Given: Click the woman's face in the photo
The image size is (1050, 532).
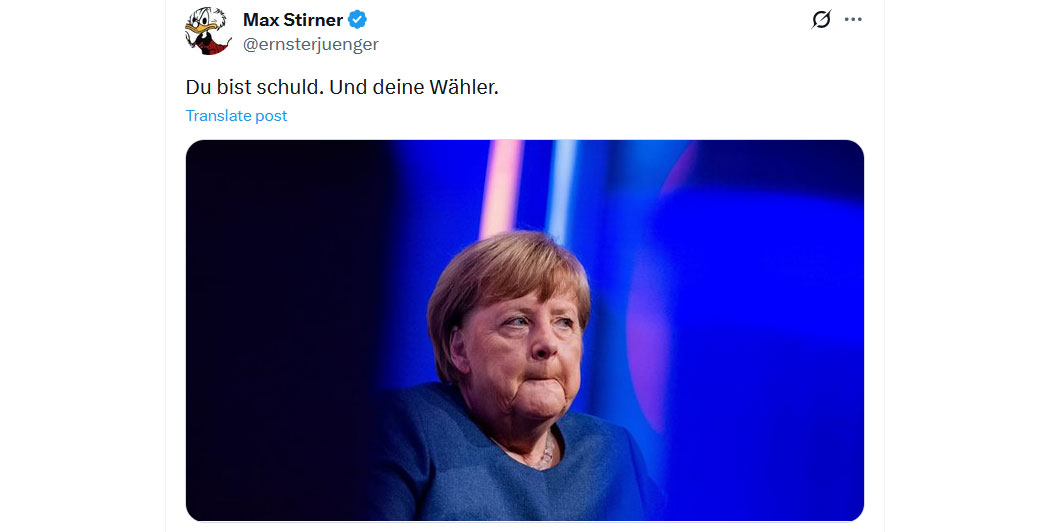Looking at the screenshot, I should [x=526, y=355].
